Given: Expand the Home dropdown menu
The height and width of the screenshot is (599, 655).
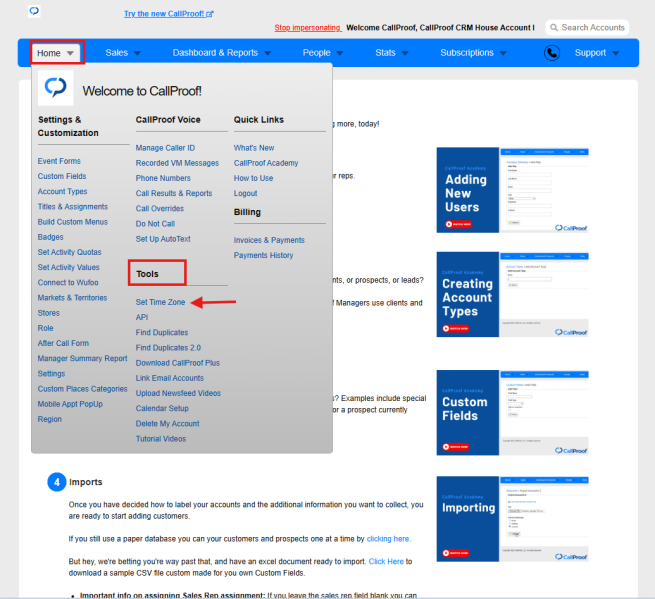Looking at the screenshot, I should (56, 53).
